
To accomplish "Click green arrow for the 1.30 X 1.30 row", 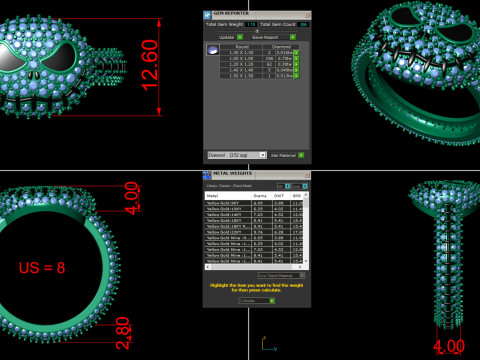I will click(296, 53).
